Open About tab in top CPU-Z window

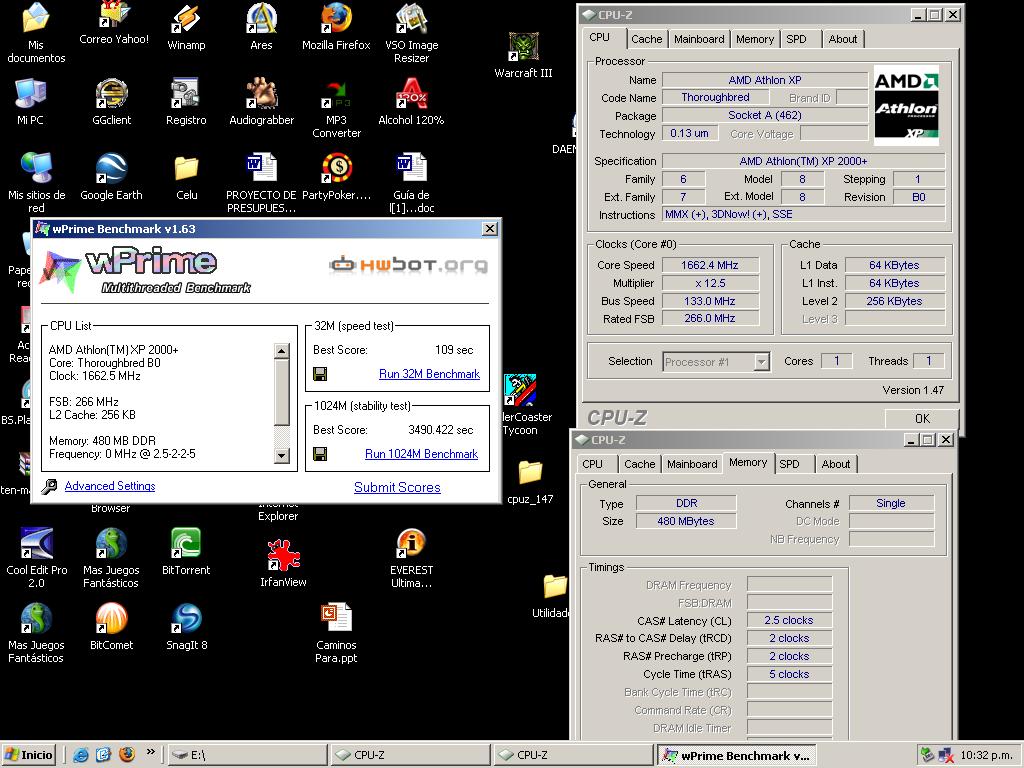pyautogui.click(x=842, y=39)
